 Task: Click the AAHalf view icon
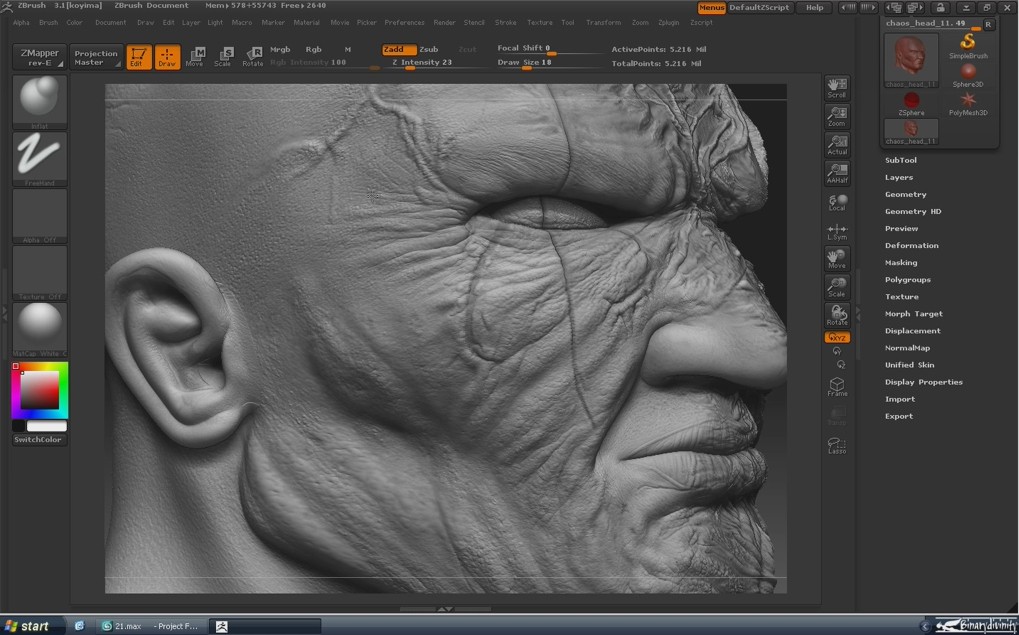pos(837,173)
